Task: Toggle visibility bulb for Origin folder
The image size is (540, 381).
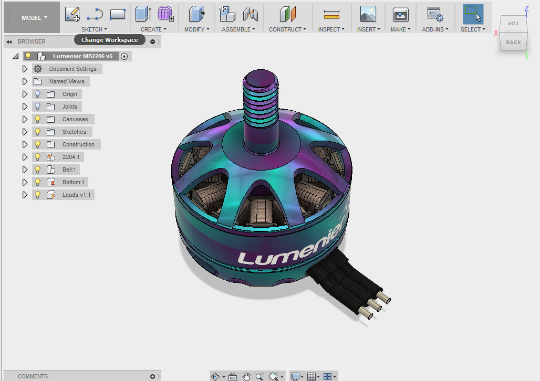Action: [x=38, y=94]
